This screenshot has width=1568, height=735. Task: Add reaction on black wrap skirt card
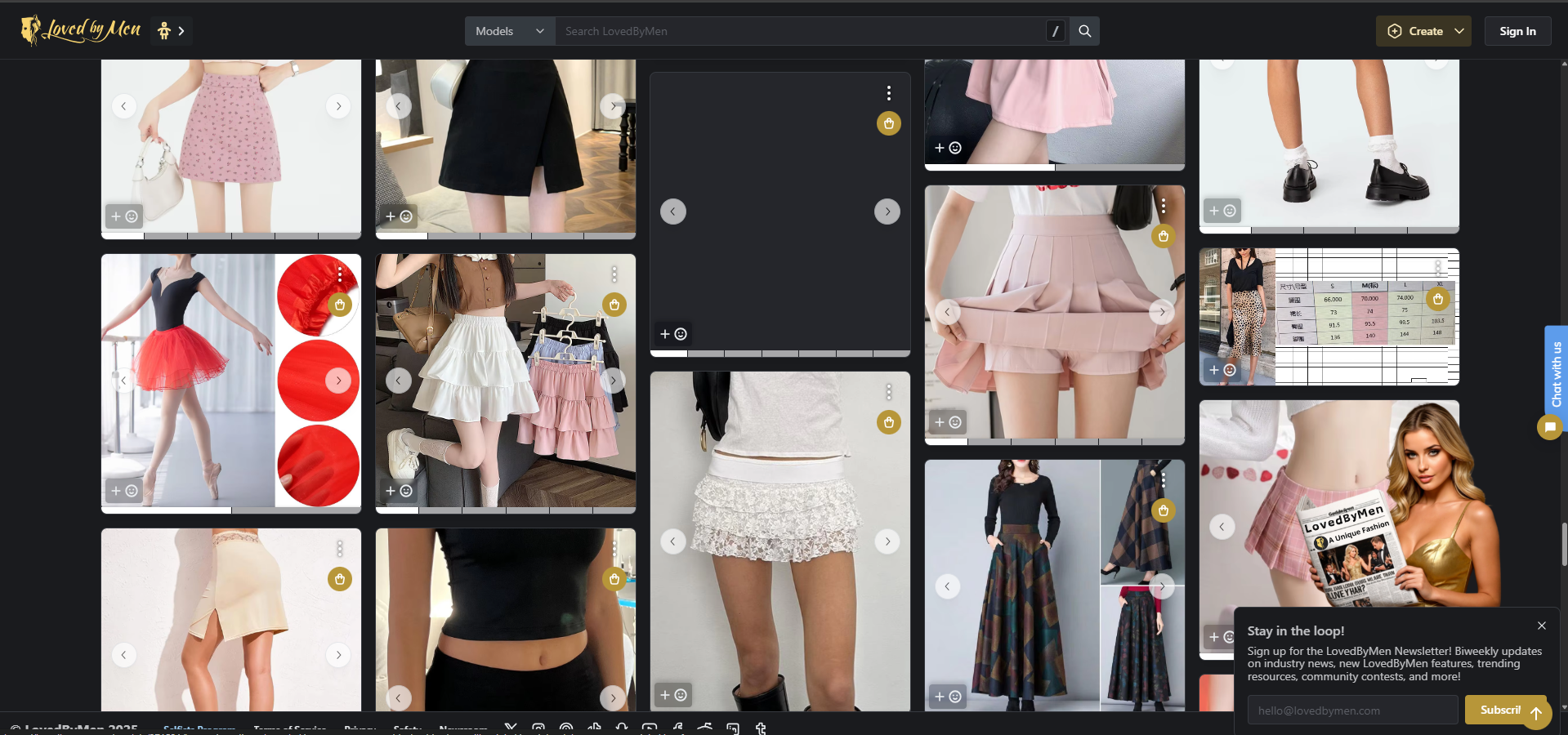tap(399, 216)
